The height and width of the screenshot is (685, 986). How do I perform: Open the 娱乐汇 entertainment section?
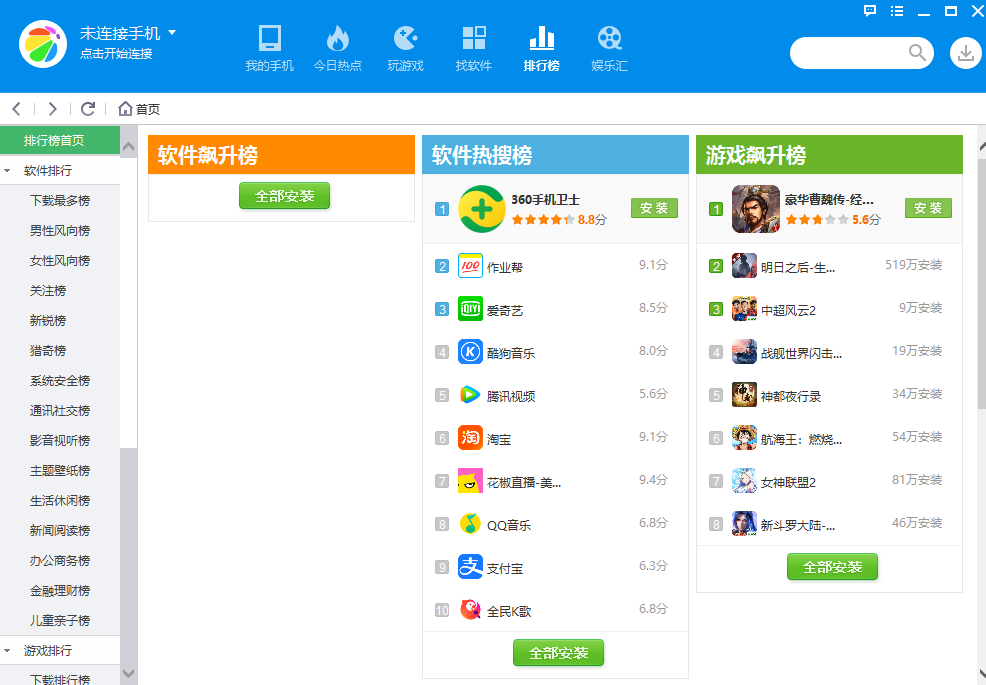(609, 48)
